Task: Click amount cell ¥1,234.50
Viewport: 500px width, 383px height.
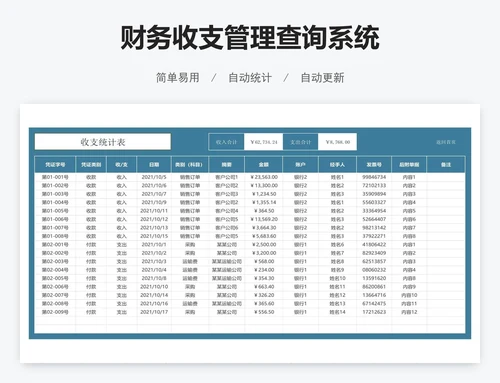Action: point(264,194)
